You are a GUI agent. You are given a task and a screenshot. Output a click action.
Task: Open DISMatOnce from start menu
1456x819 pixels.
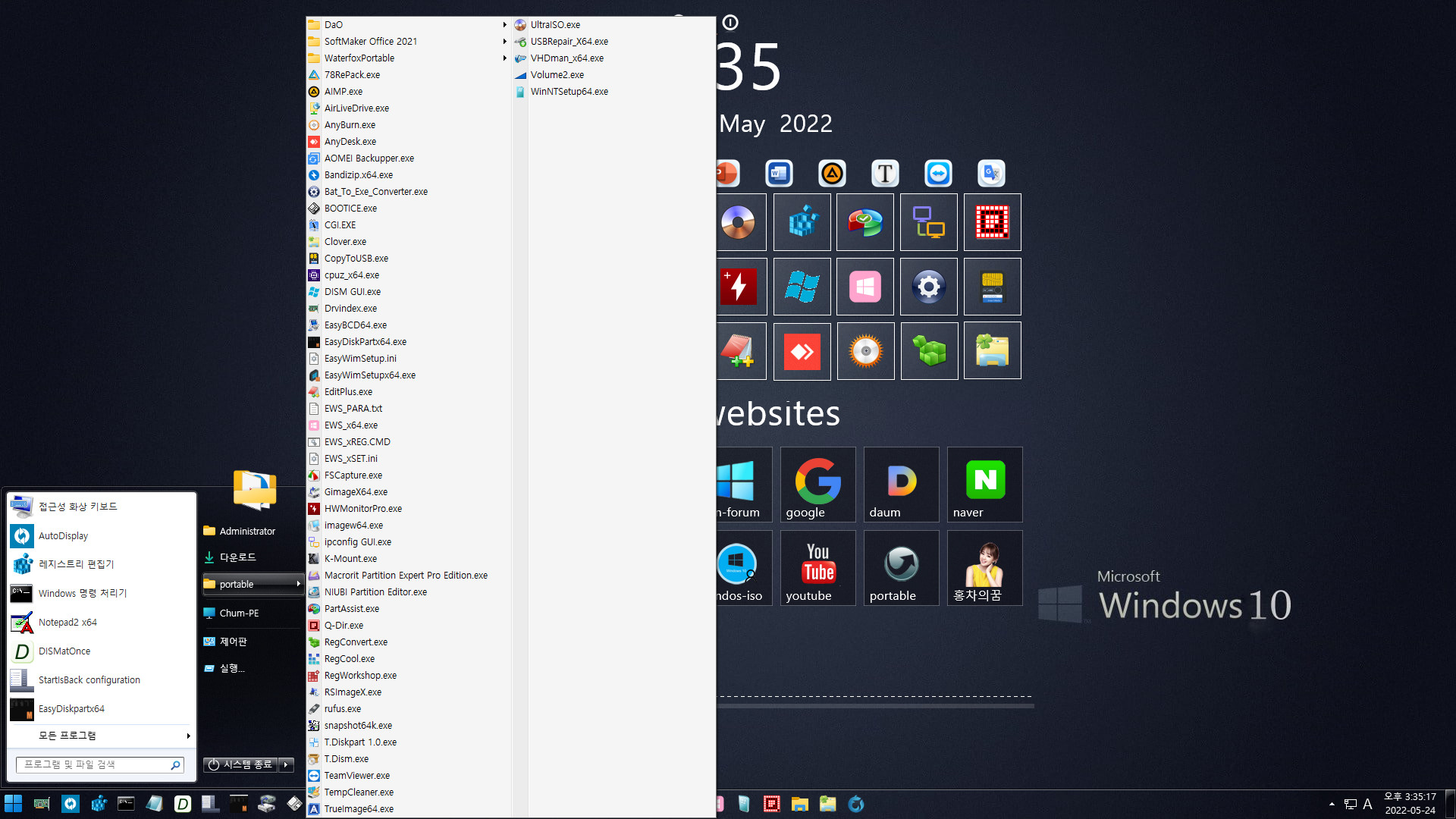click(102, 651)
